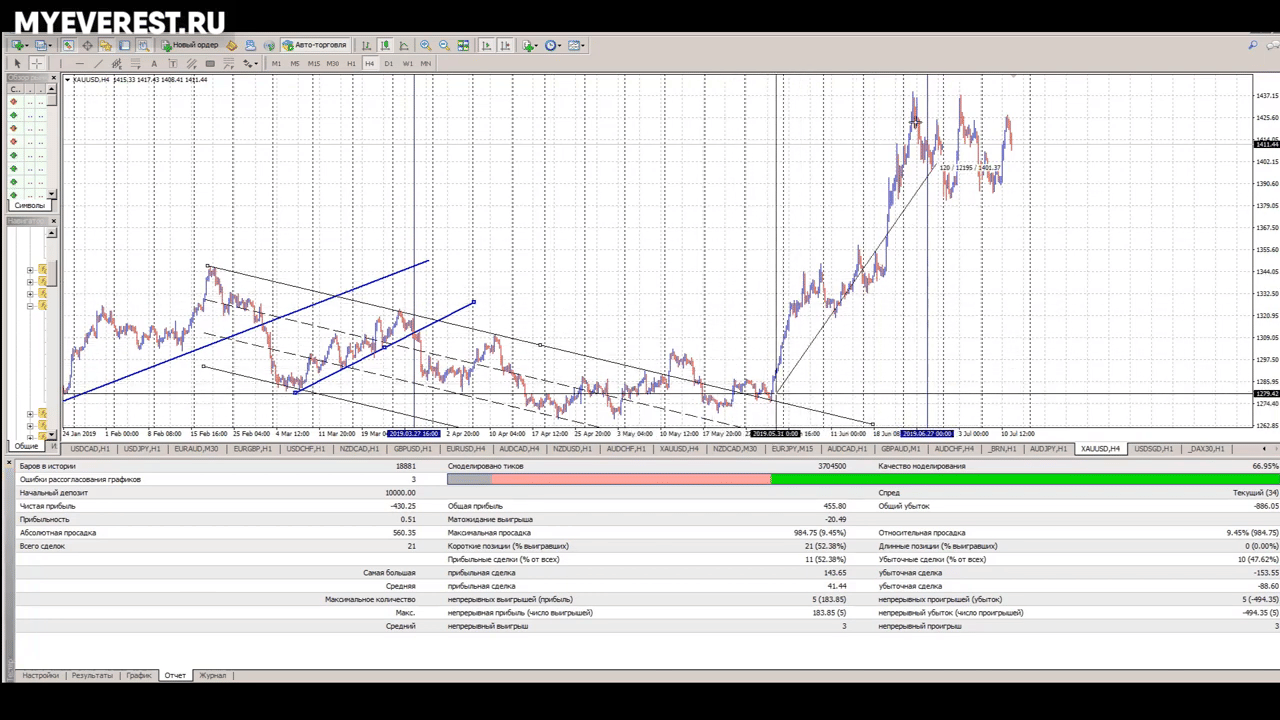The image size is (1280, 720).
Task: Toggle the Navigator panel icon
Action: (105, 45)
